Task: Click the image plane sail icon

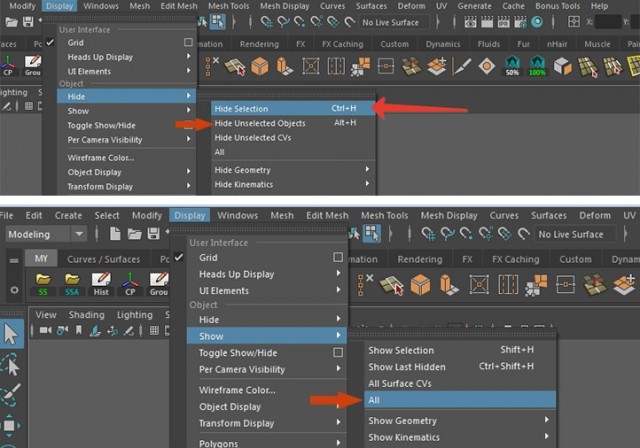Action: pyautogui.click(x=95, y=330)
